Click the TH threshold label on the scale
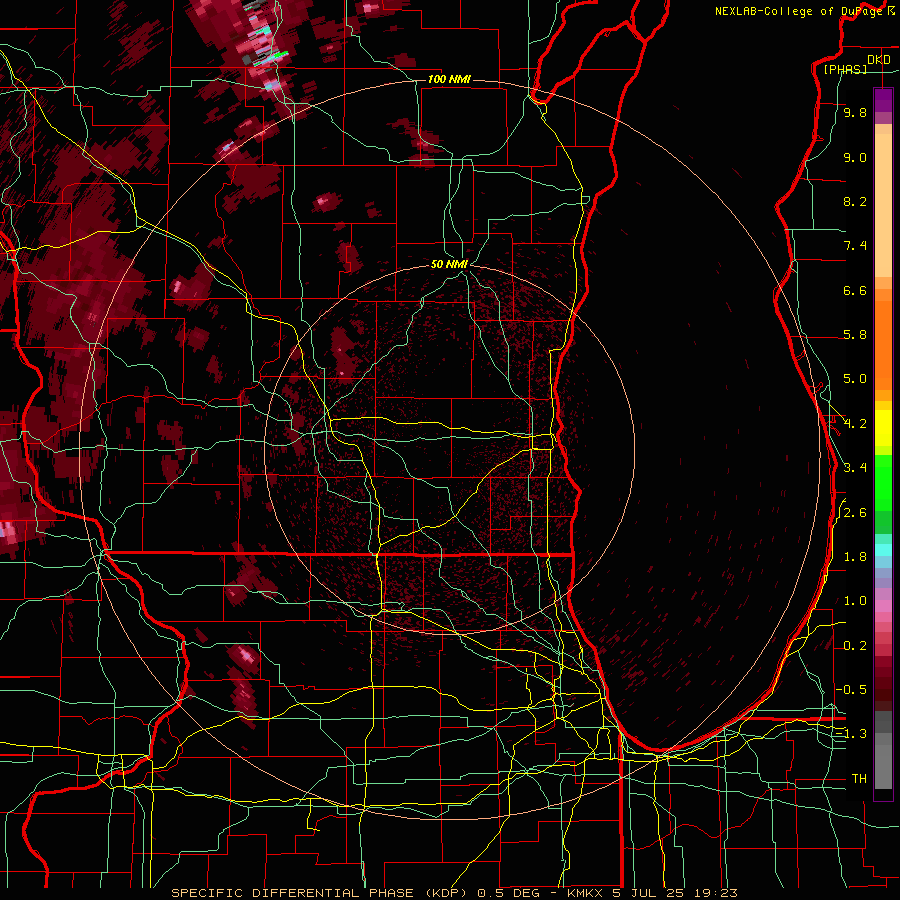Screen dimensions: 900x900 (859, 778)
